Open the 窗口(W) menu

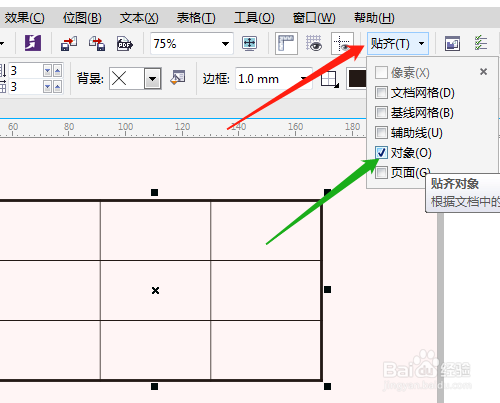pos(314,17)
